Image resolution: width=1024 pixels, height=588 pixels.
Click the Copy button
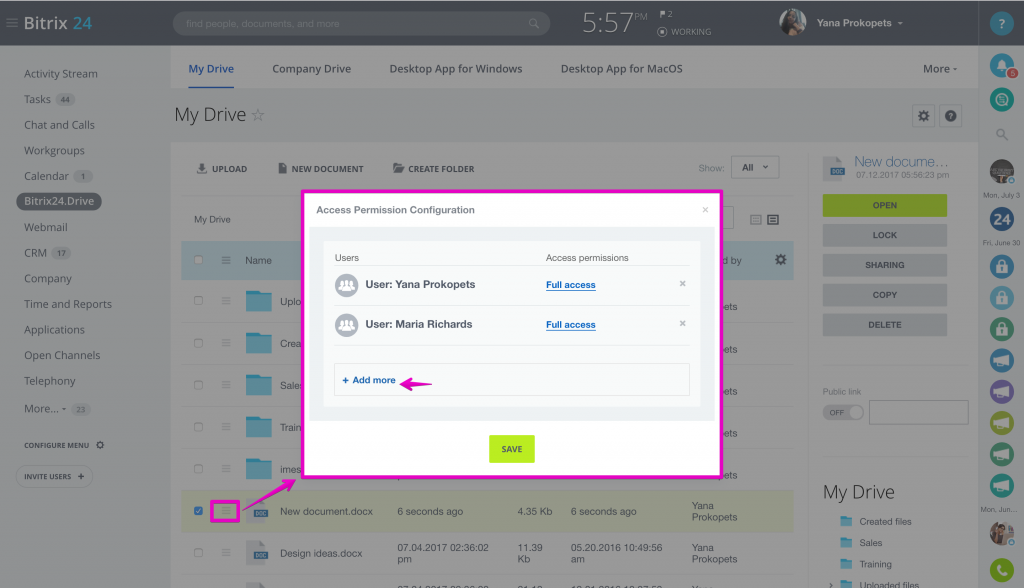click(x=885, y=295)
